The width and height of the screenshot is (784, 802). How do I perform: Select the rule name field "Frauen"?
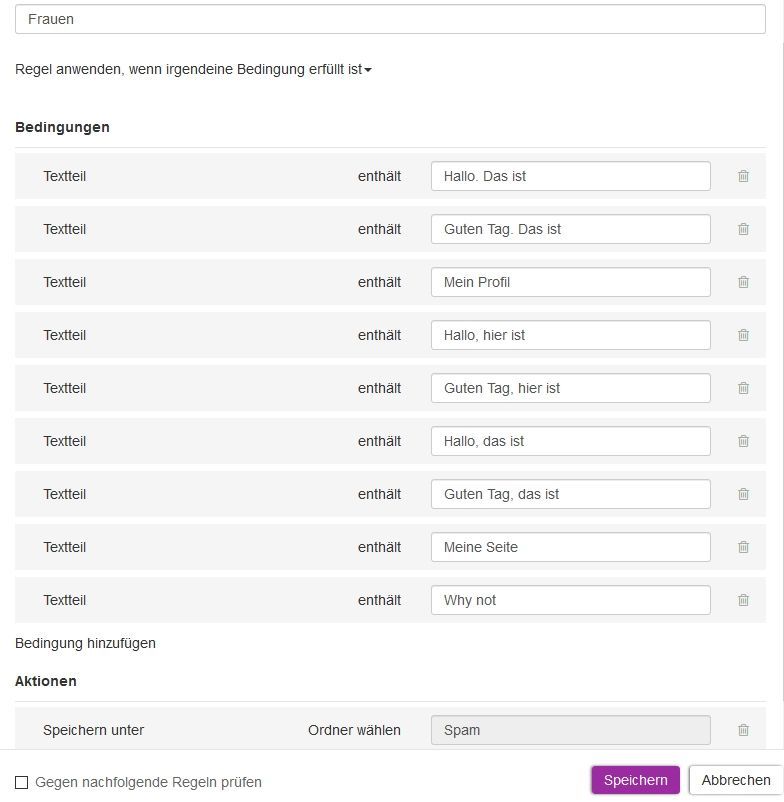pyautogui.click(x=392, y=18)
